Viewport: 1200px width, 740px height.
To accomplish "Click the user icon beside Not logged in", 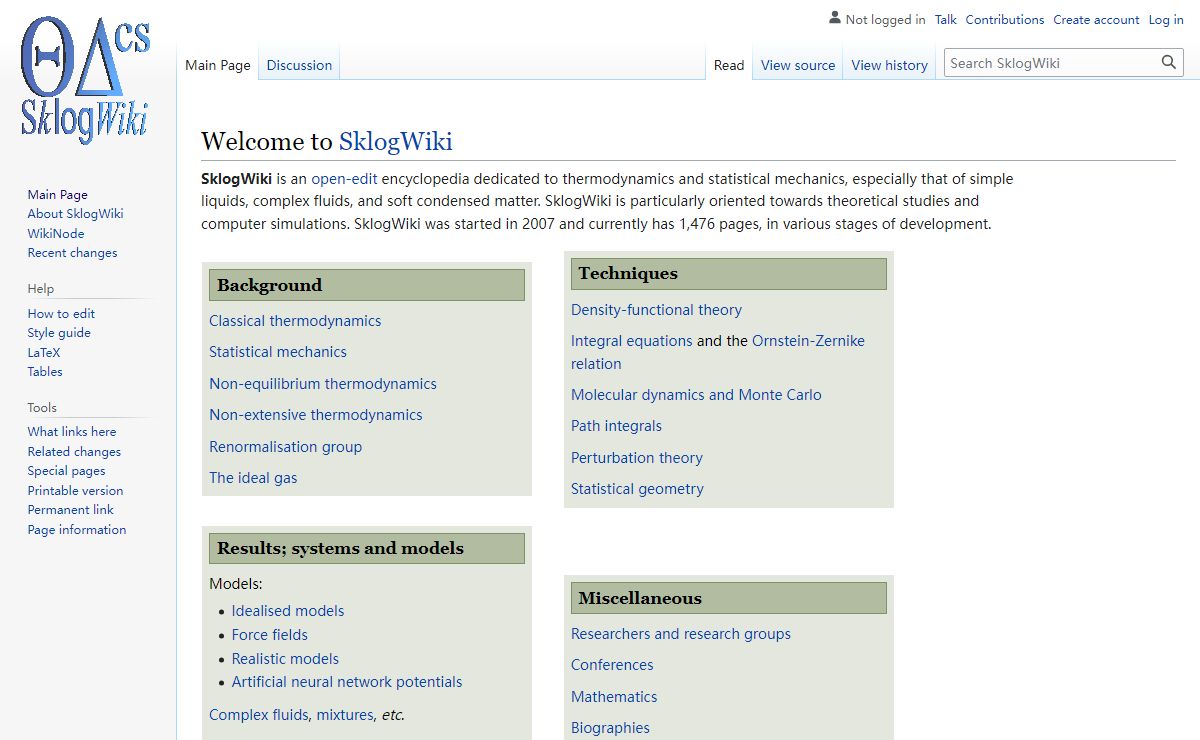I will coord(835,18).
